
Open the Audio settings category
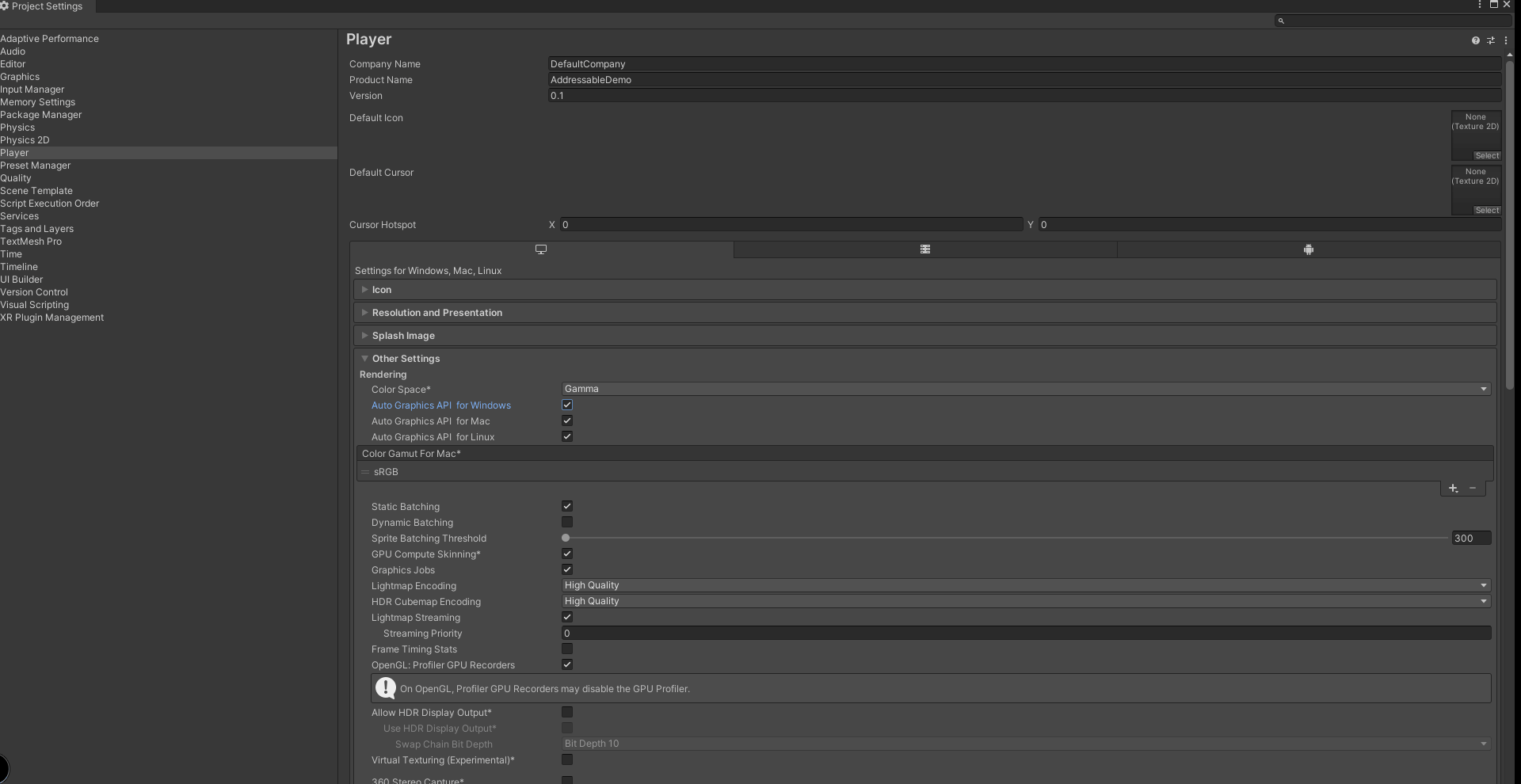[13, 51]
